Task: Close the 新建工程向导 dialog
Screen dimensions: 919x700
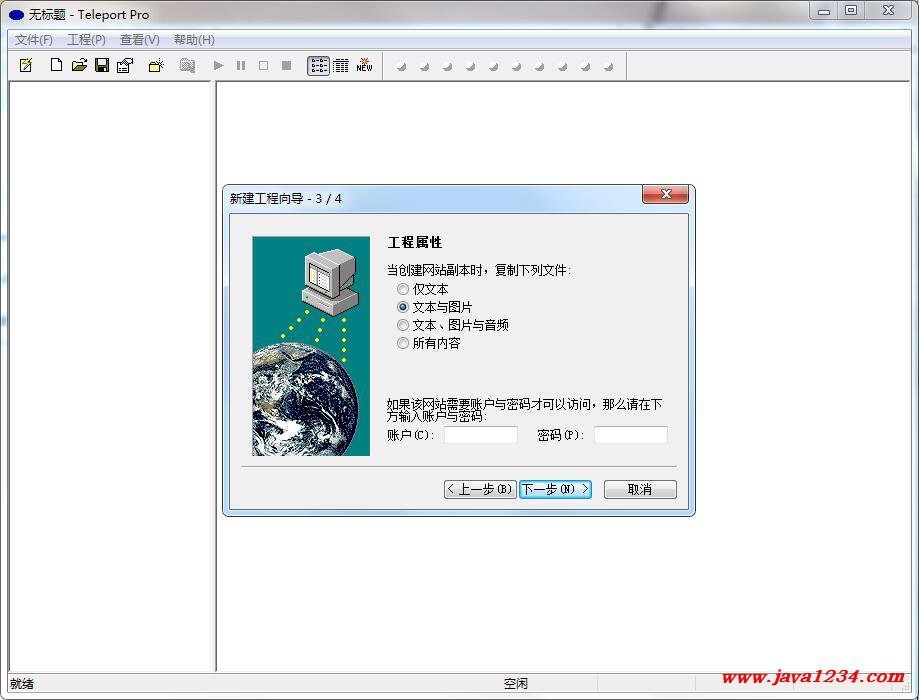Action: [665, 194]
